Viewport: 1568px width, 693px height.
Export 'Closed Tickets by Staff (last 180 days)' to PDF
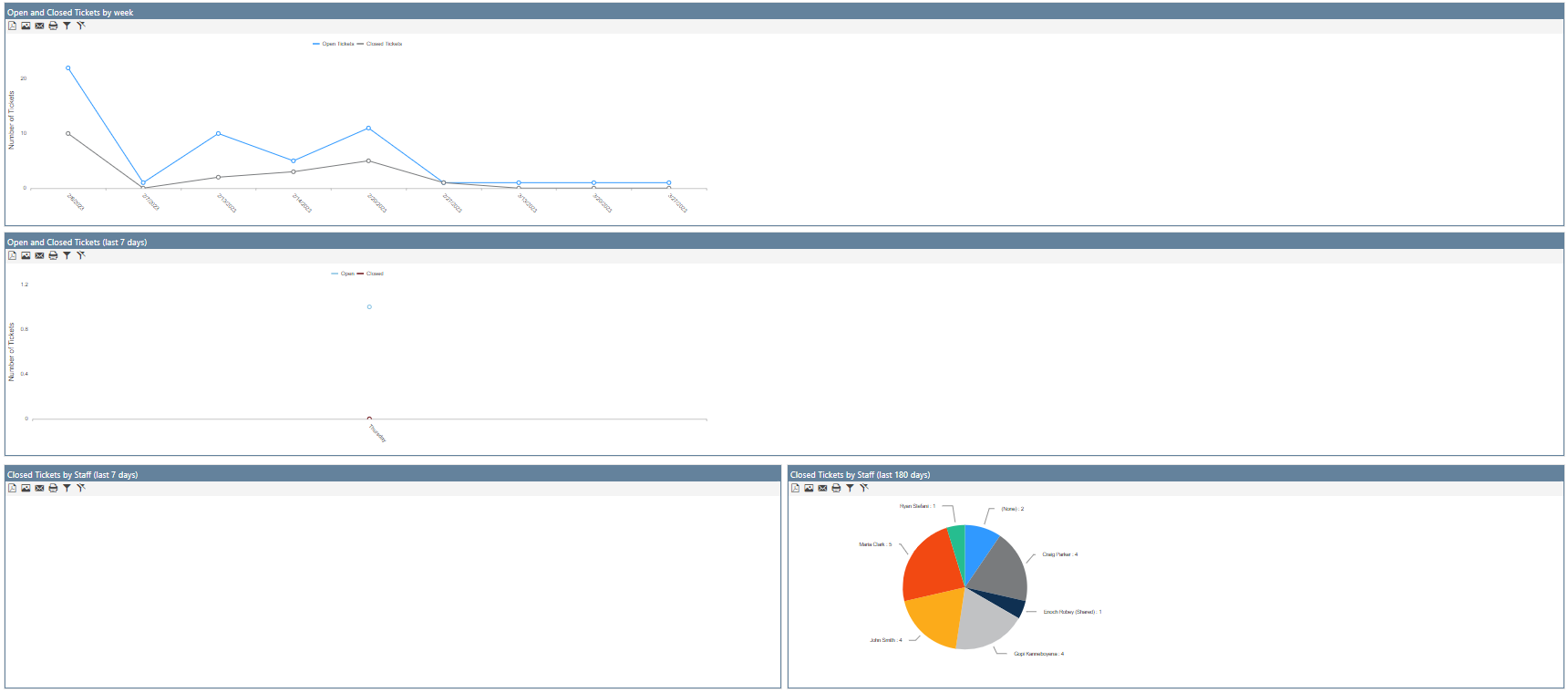795,488
